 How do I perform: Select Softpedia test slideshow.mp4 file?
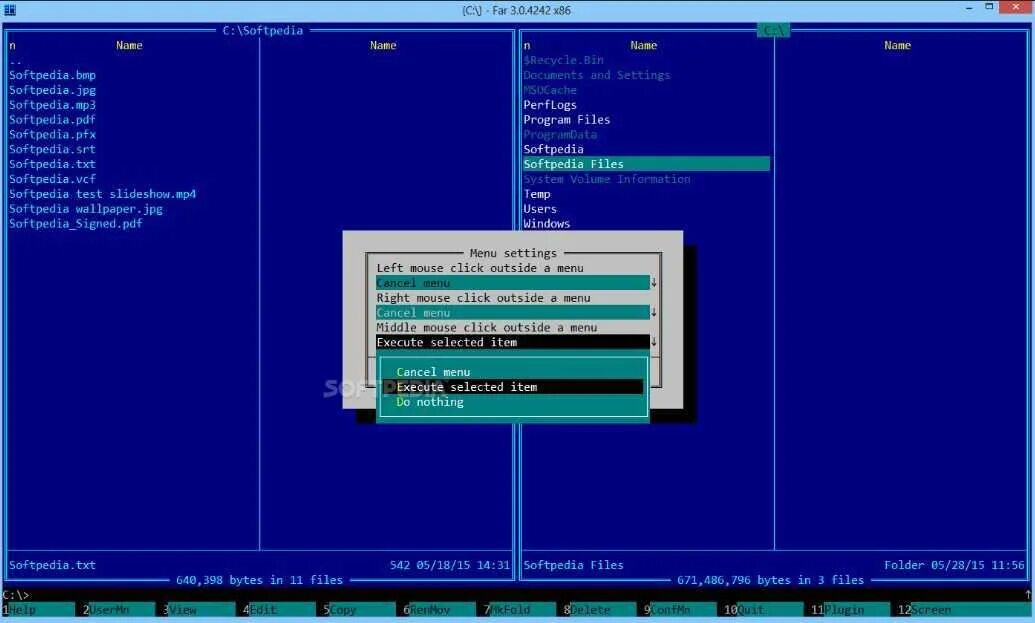coord(102,194)
